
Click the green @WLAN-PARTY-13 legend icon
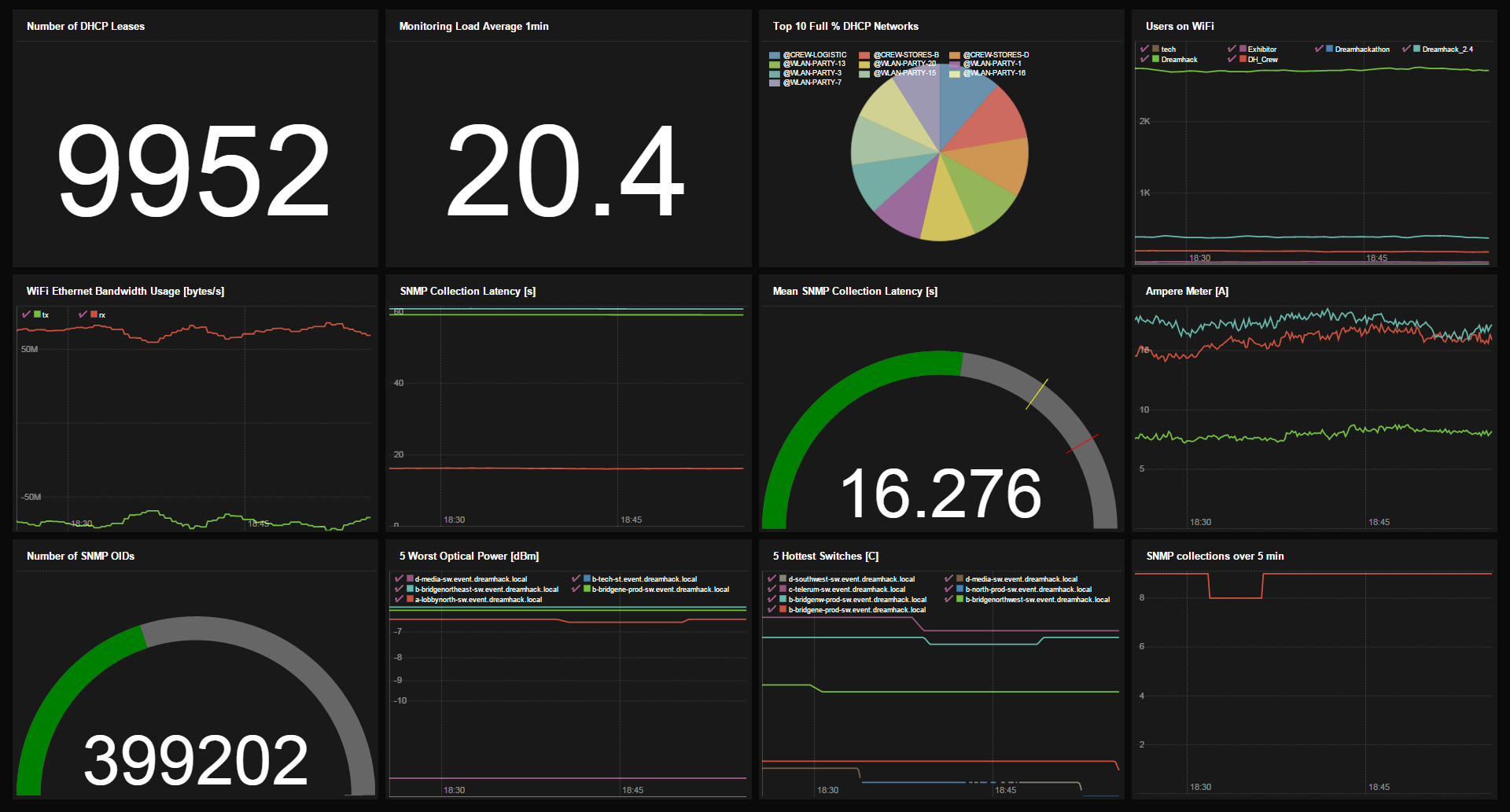(774, 64)
